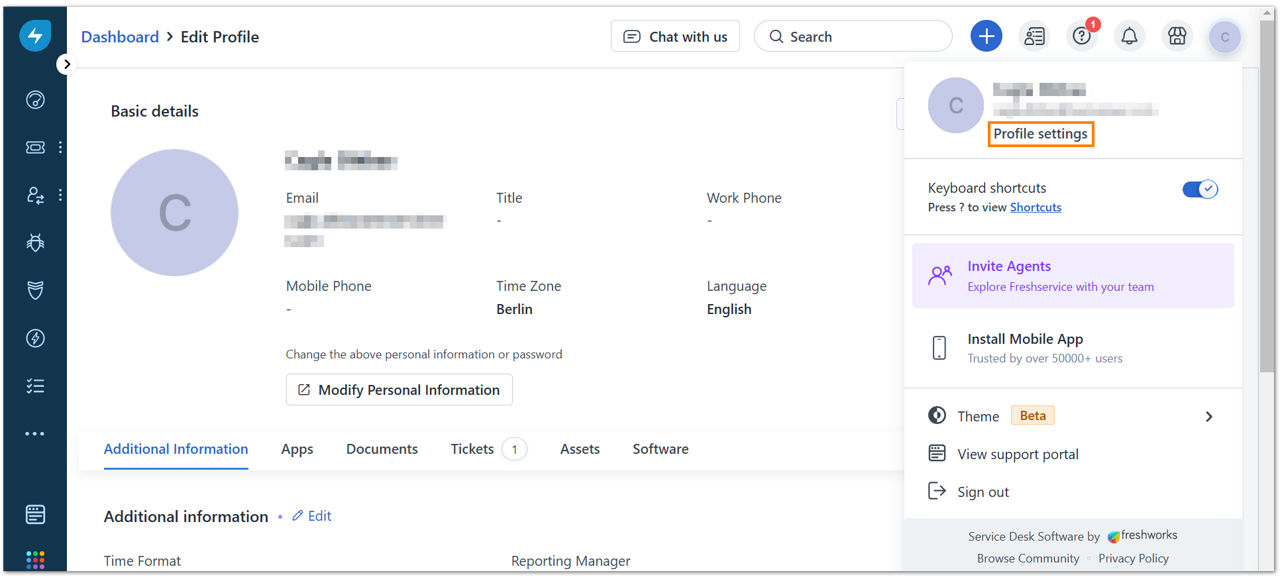Screen dimensions: 1280x578
Task: Click the blue plus create-new icon
Action: click(986, 37)
